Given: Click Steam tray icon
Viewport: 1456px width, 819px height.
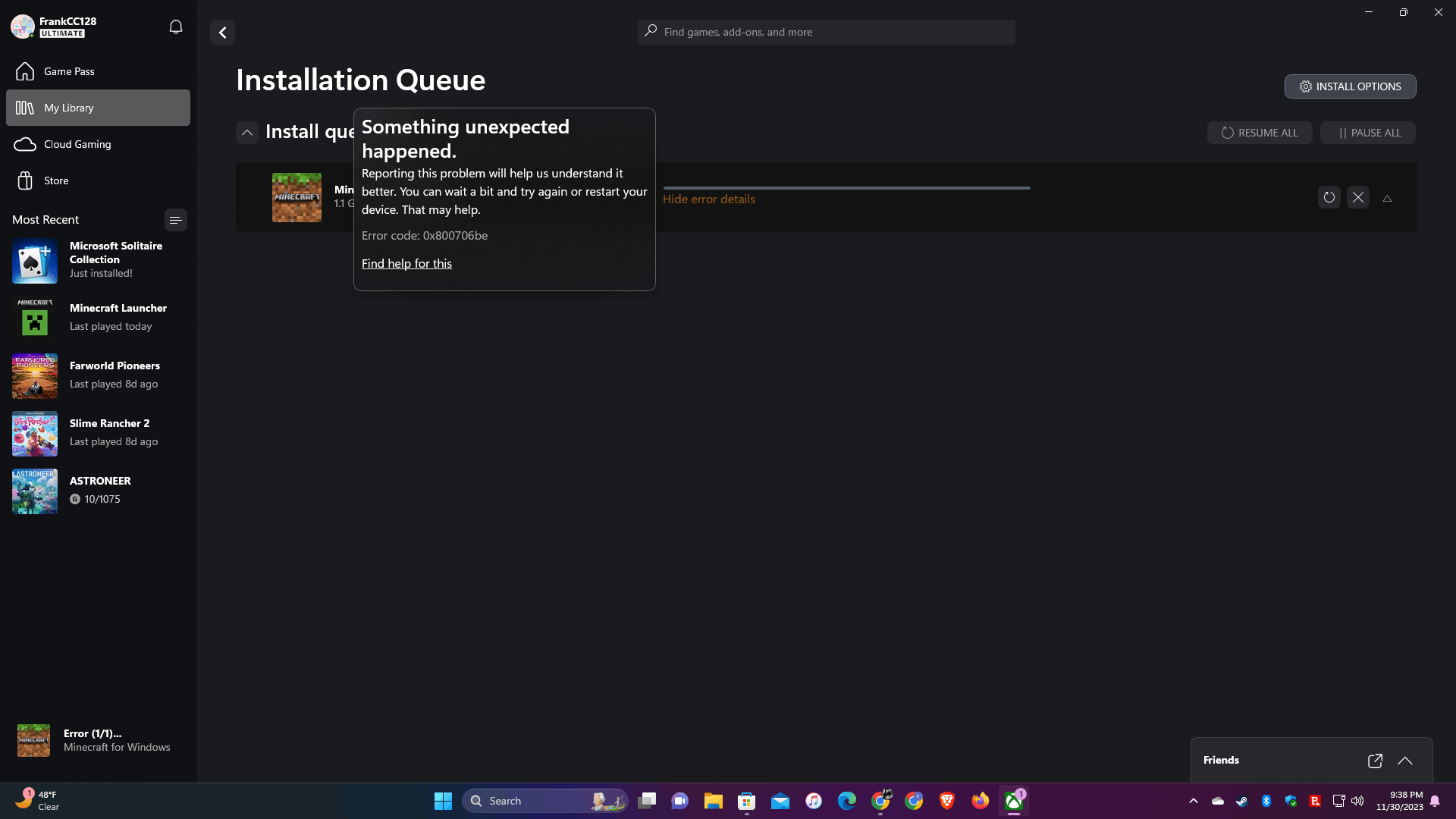Looking at the screenshot, I should click(1242, 801).
